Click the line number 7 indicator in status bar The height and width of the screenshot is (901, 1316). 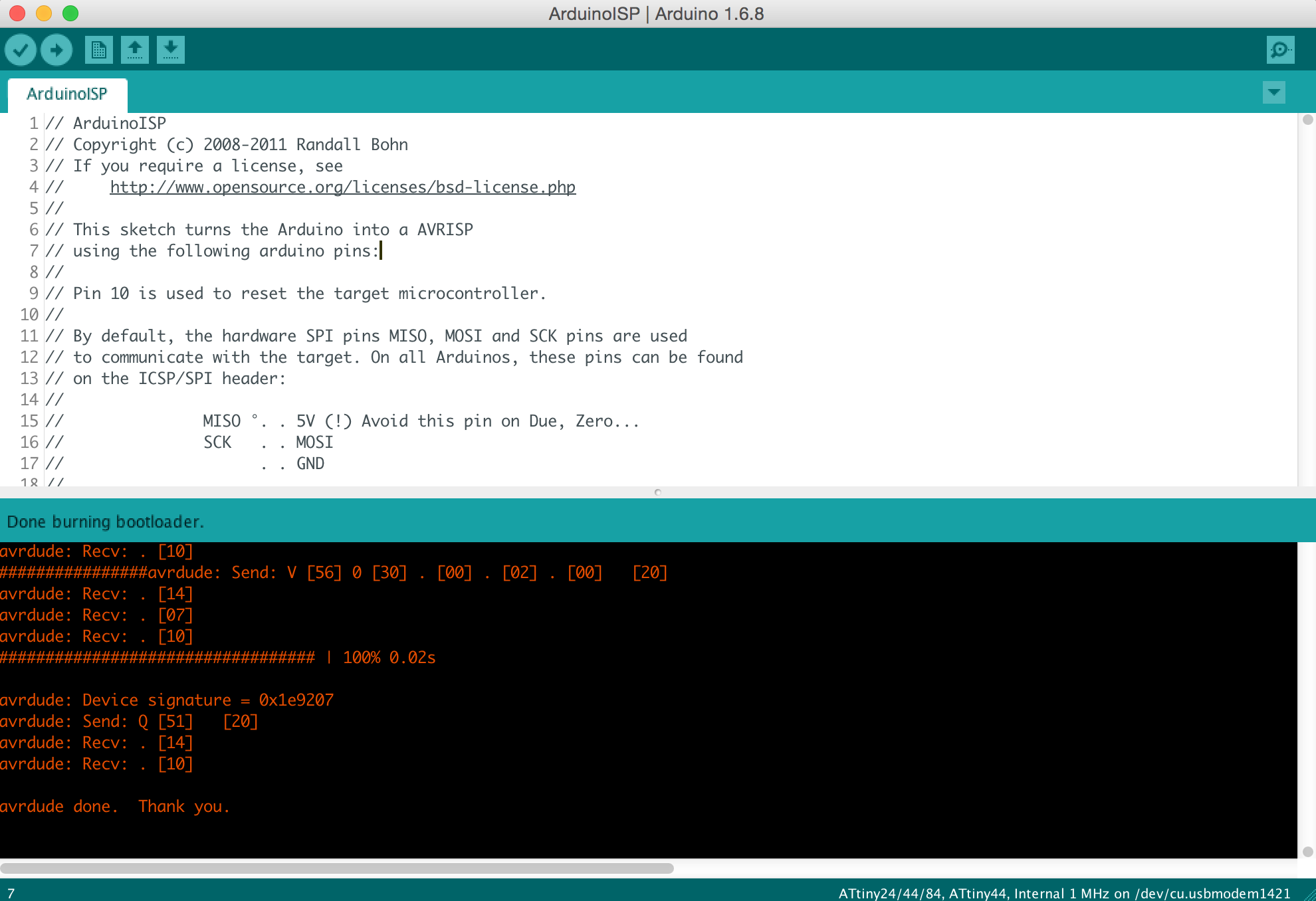click(11, 893)
